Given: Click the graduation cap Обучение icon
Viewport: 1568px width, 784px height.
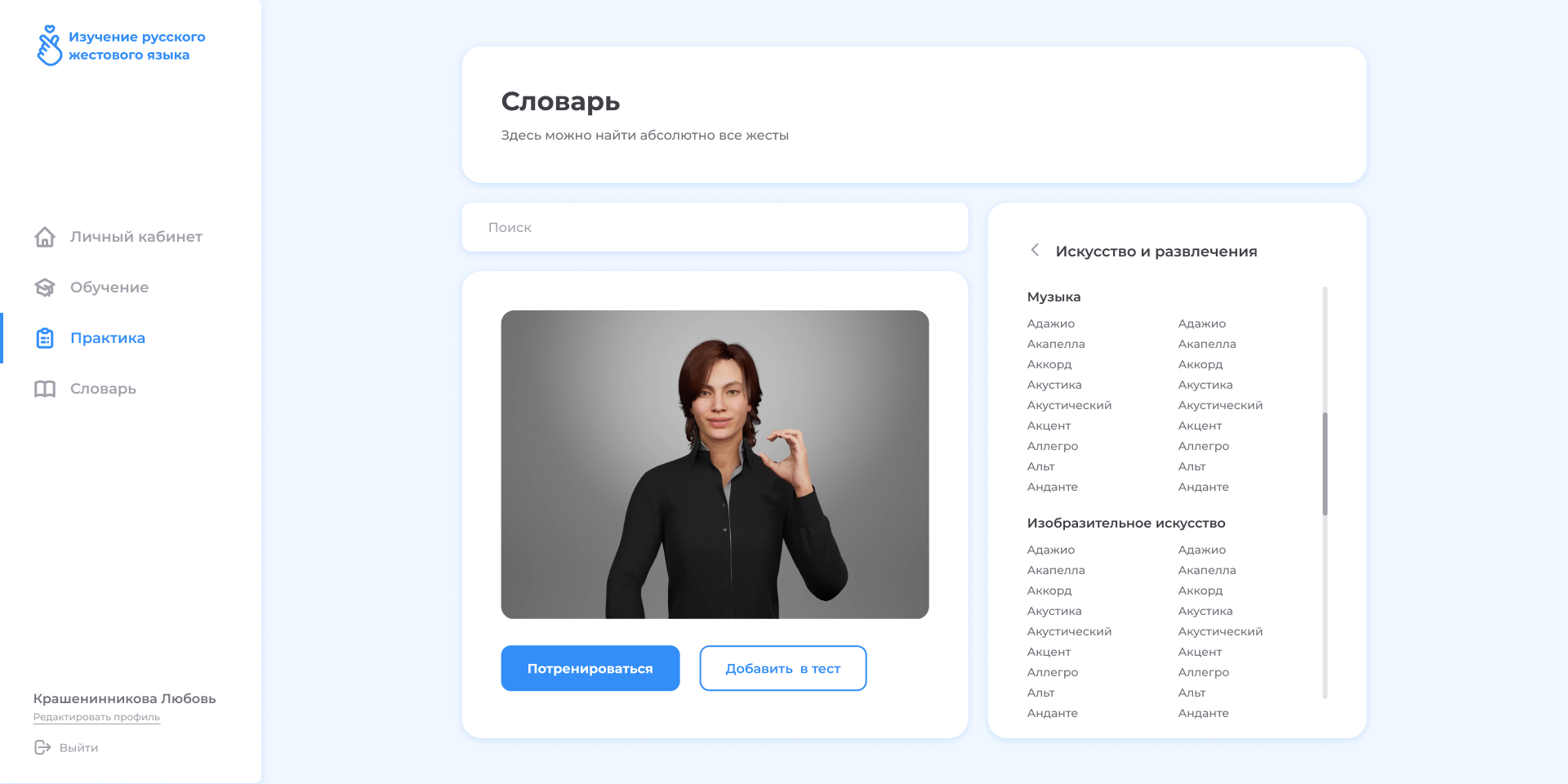Looking at the screenshot, I should [x=45, y=287].
